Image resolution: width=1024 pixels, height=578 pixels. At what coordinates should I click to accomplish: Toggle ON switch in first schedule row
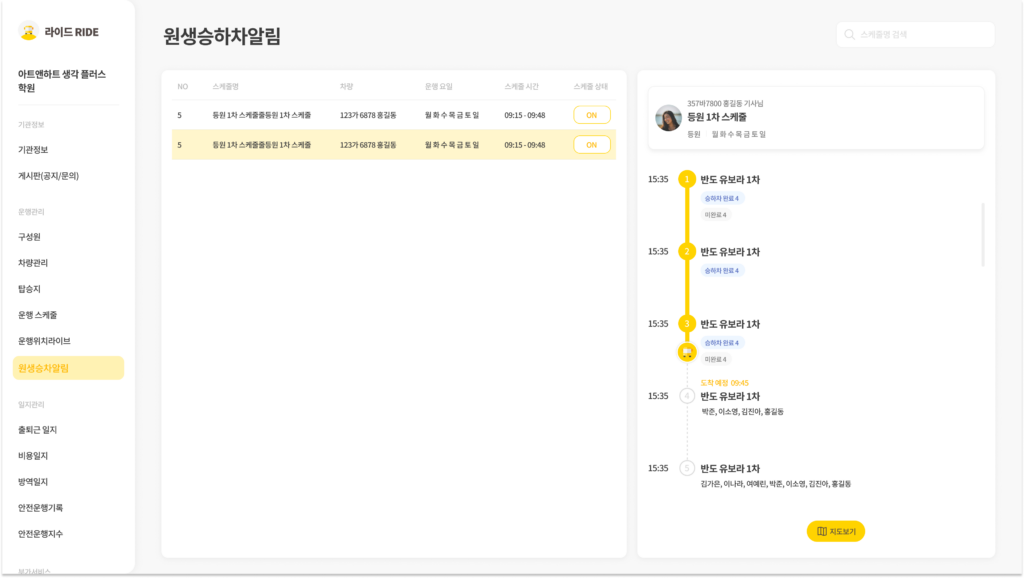click(592, 115)
